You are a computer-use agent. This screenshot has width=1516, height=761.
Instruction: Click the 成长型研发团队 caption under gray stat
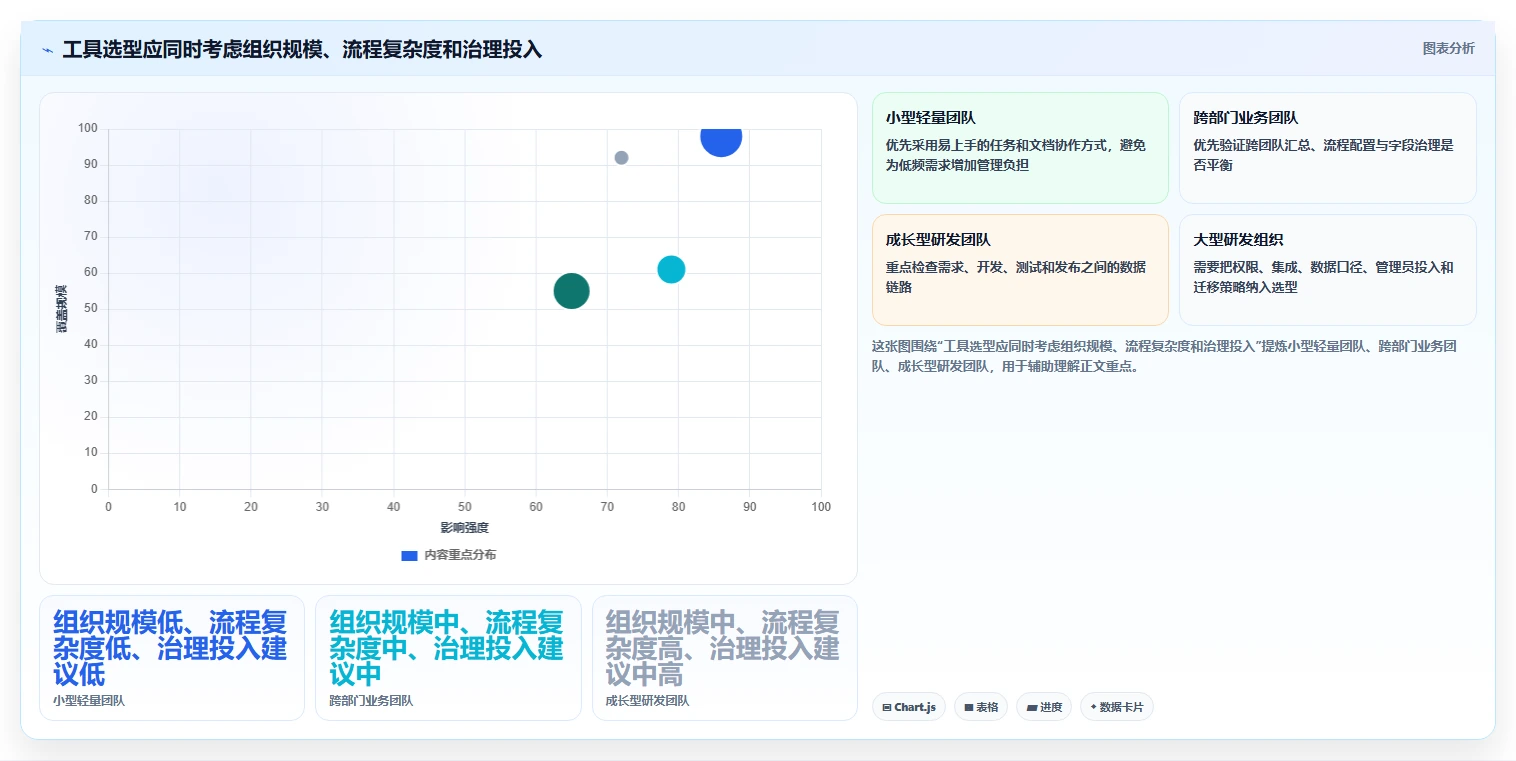[647, 701]
